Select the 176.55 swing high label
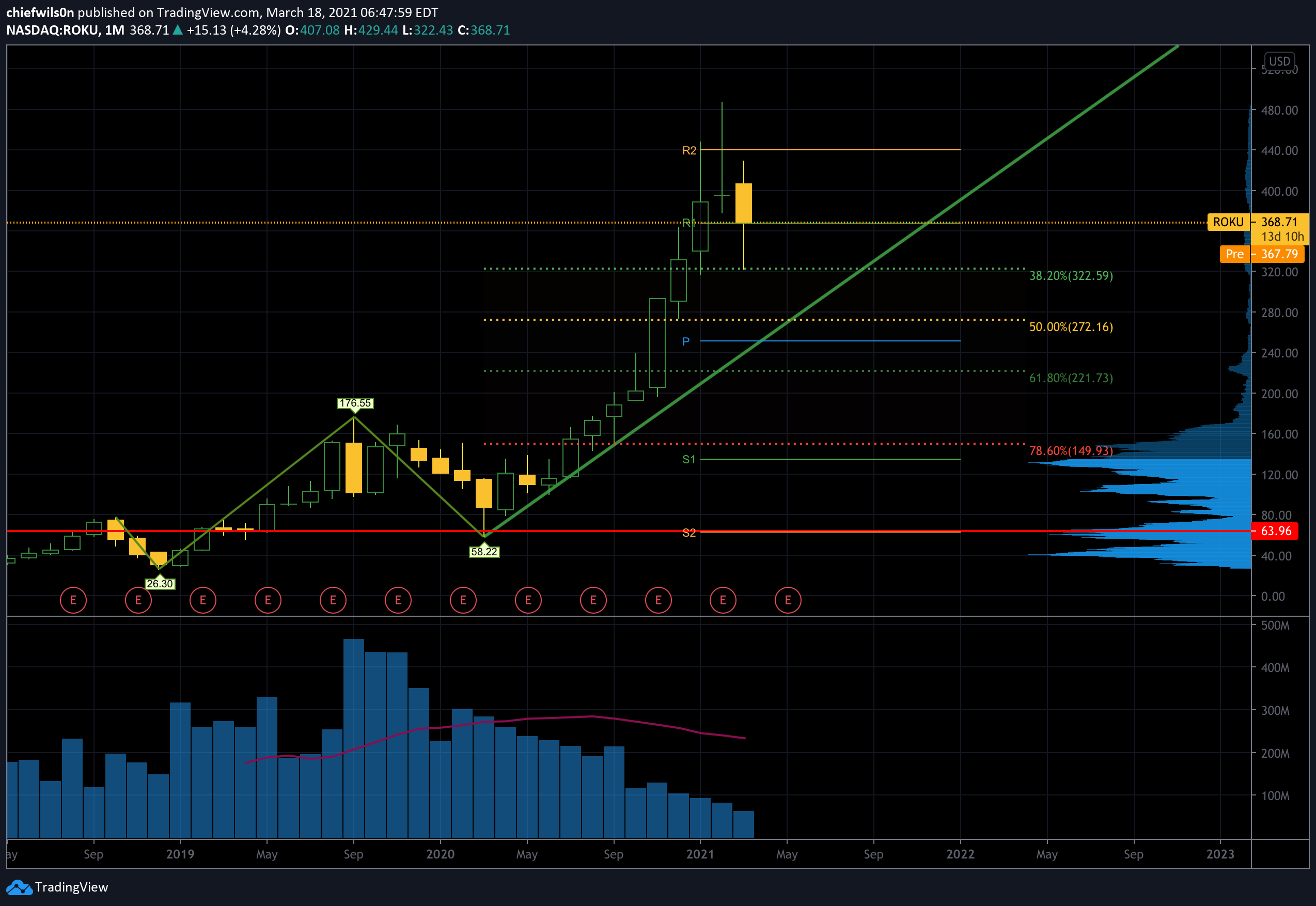The width and height of the screenshot is (1316, 906). point(355,403)
